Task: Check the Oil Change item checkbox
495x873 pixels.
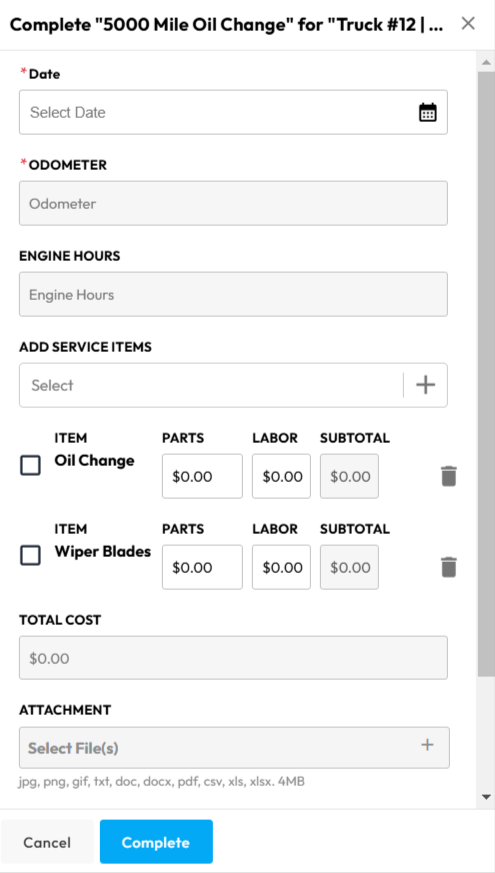Action: click(30, 465)
